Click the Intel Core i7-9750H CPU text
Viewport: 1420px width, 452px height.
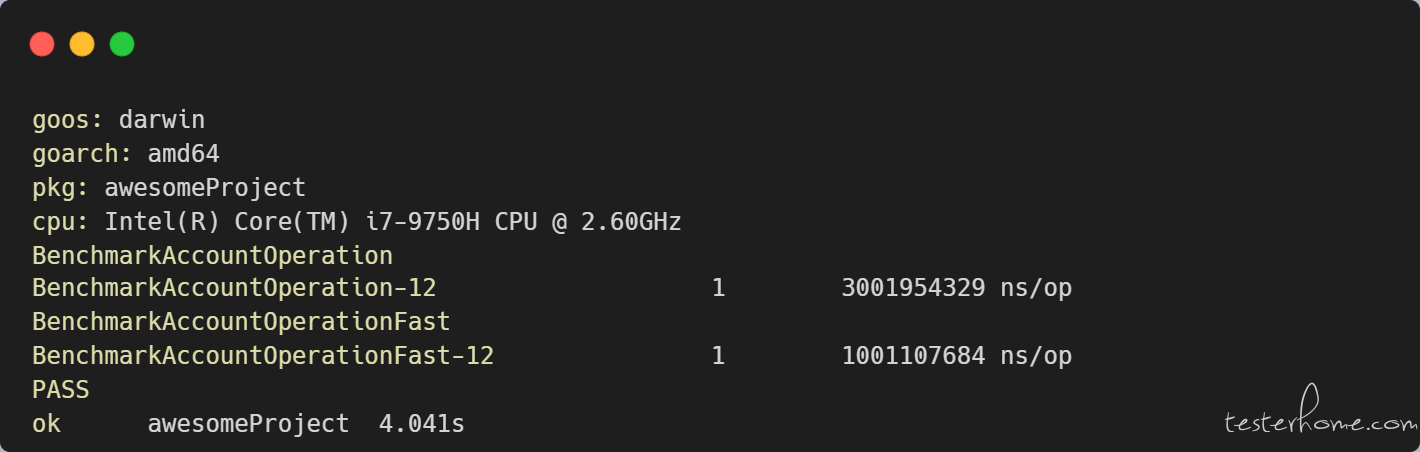pos(393,222)
